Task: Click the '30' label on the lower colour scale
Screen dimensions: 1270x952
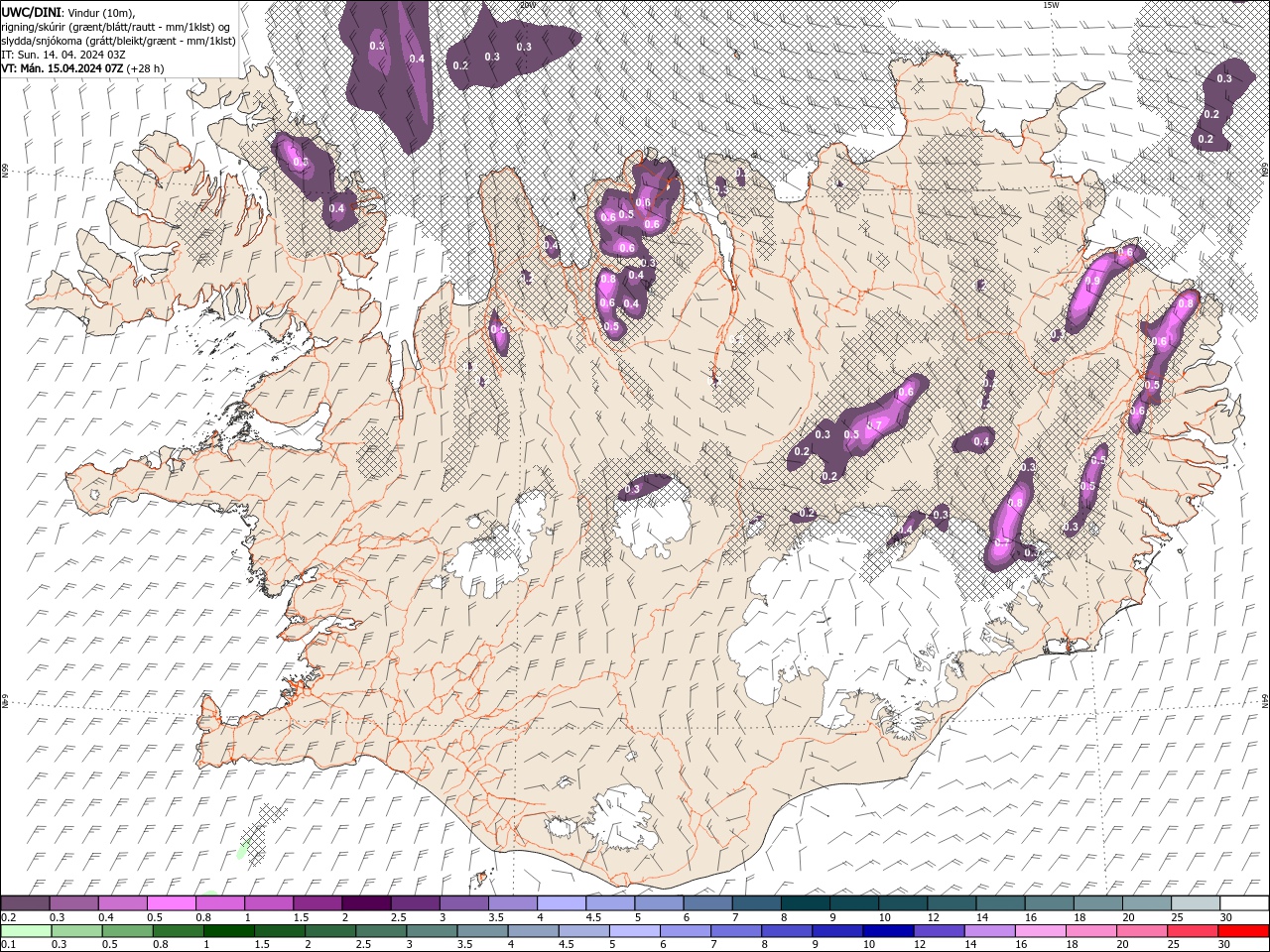Action: click(x=1226, y=945)
